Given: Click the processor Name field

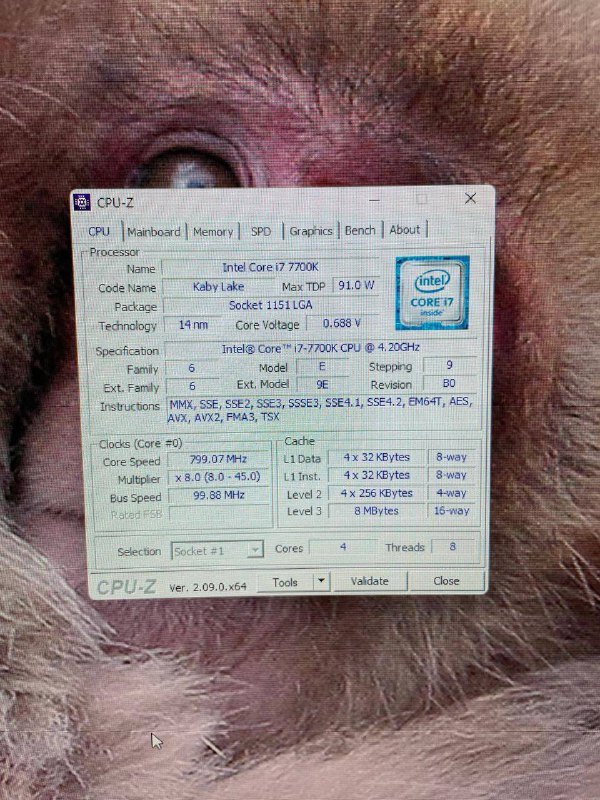Looking at the screenshot, I should pos(270,268).
